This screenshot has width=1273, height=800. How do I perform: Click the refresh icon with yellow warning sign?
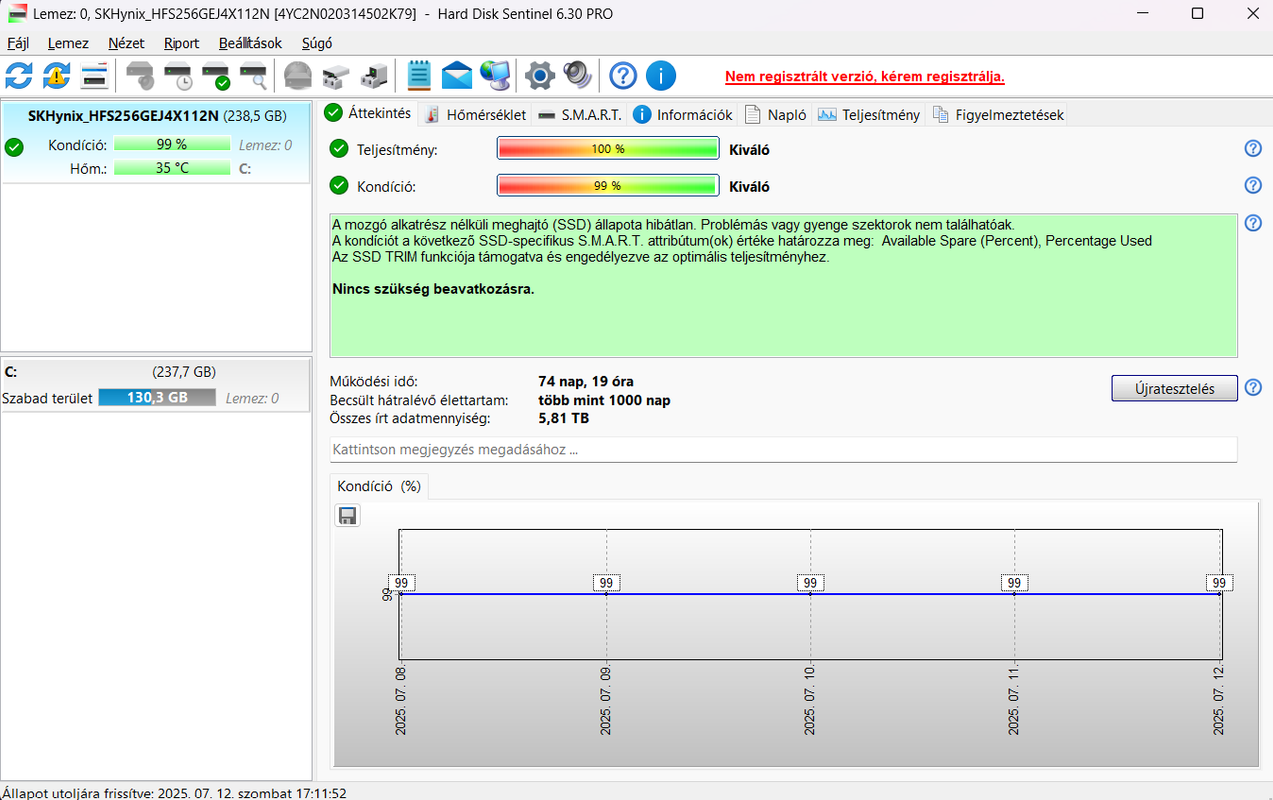pos(56,75)
